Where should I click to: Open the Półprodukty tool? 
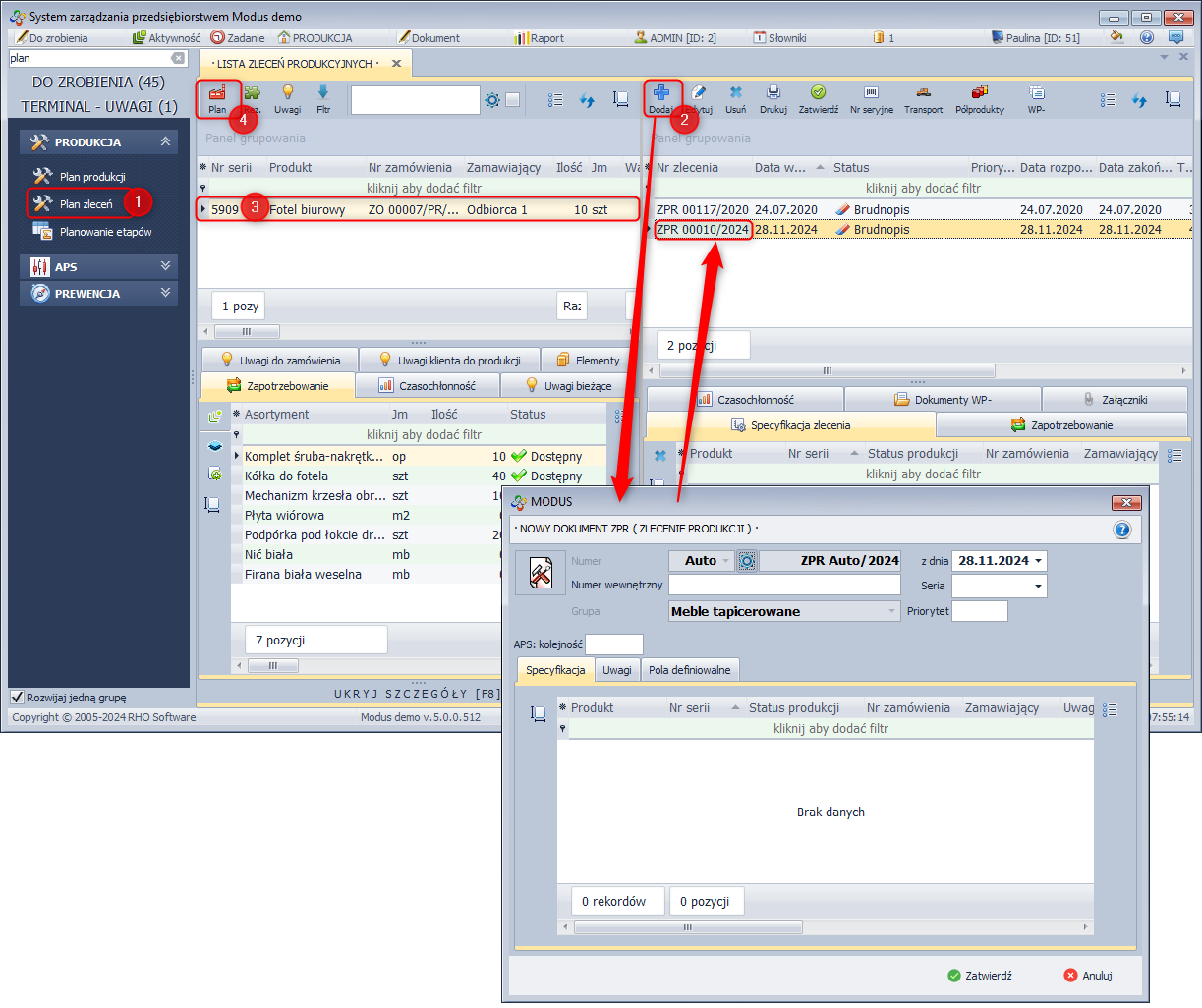pyautogui.click(x=979, y=93)
